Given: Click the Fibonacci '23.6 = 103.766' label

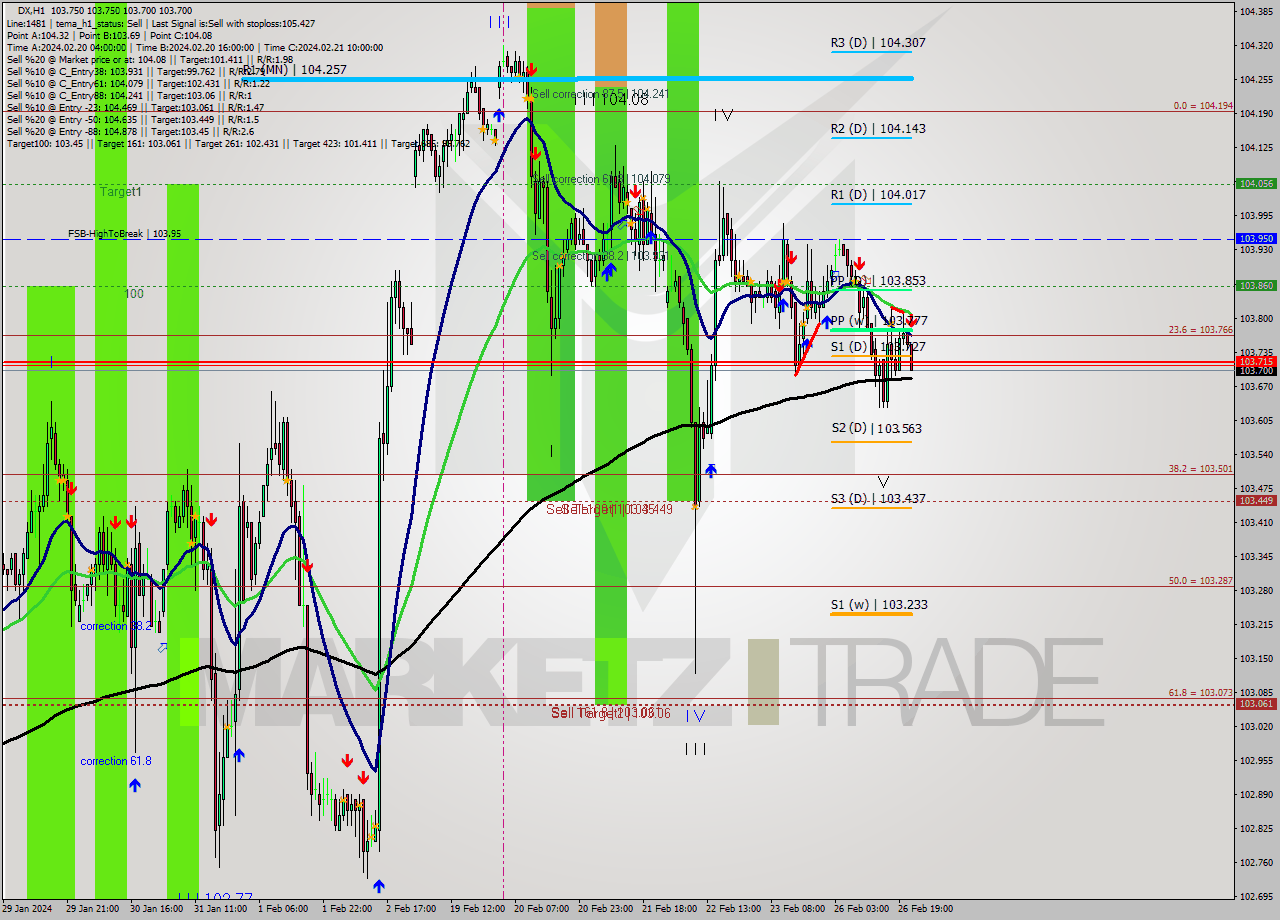Looking at the screenshot, I should [1201, 329].
